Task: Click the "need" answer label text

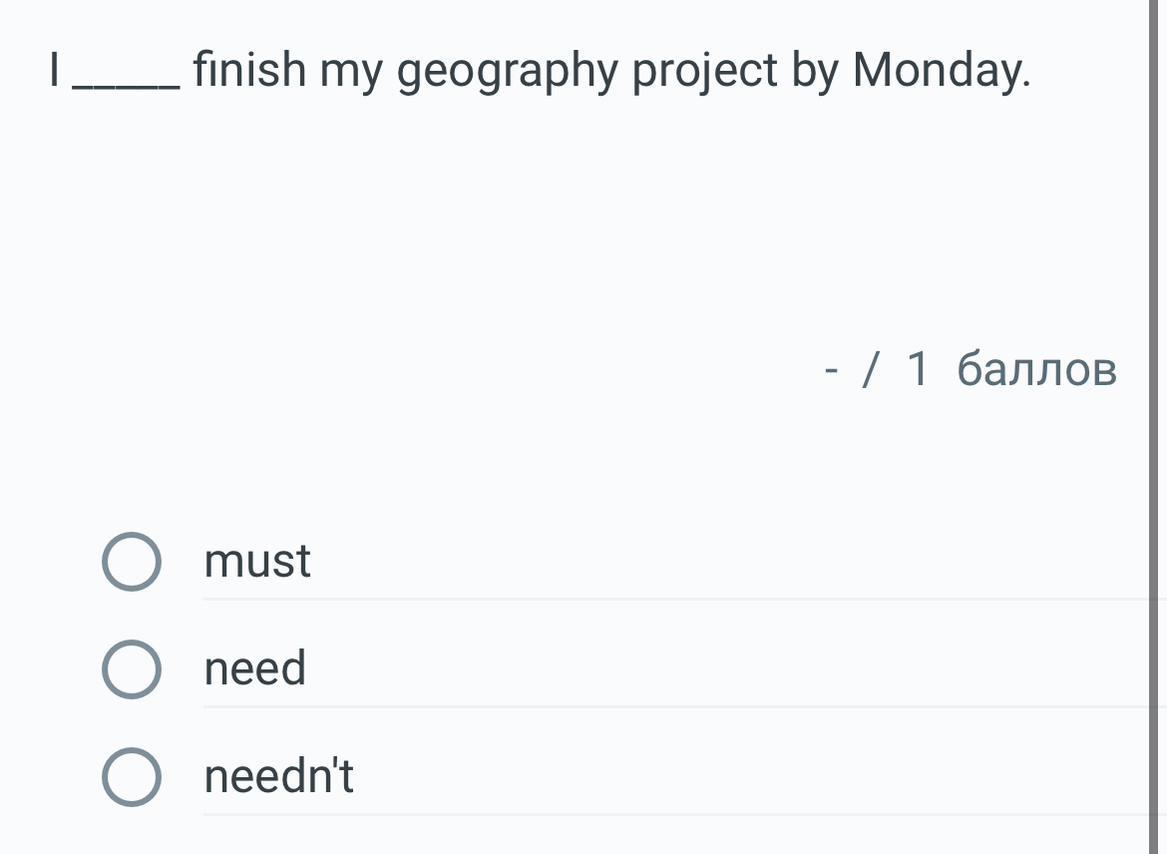Action: 255,668
